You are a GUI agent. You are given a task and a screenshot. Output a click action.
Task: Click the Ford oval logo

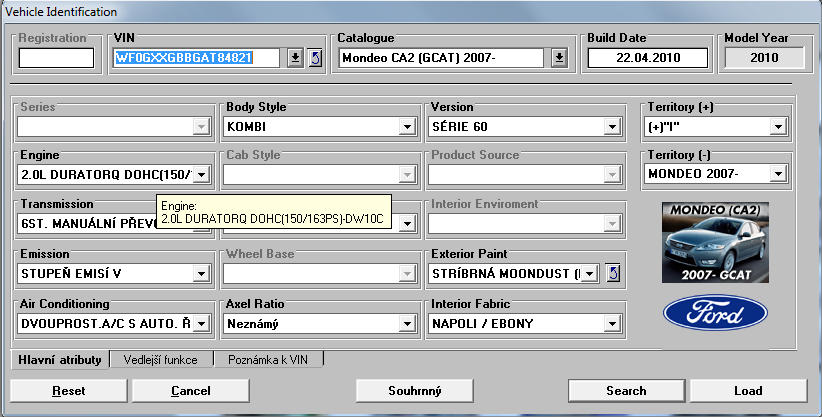pos(714,313)
